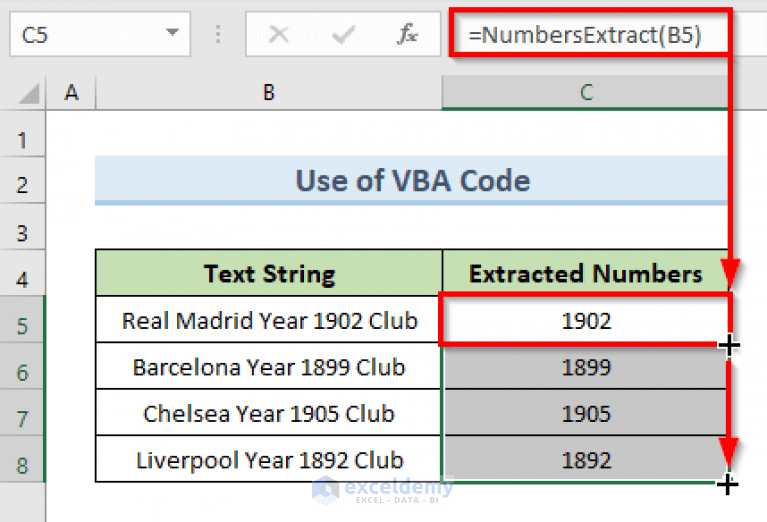Cancel the formula entry with X icon
Viewport: 767px width, 522px height.
coord(279,35)
